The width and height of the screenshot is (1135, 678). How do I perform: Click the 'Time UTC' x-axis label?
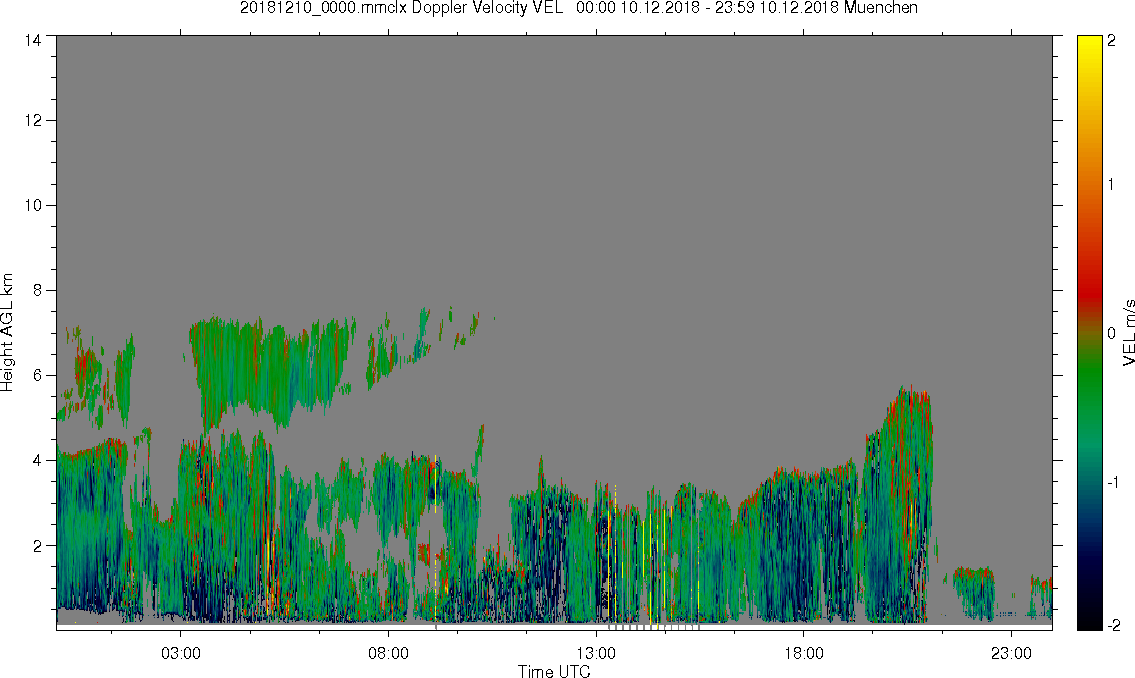(554, 671)
